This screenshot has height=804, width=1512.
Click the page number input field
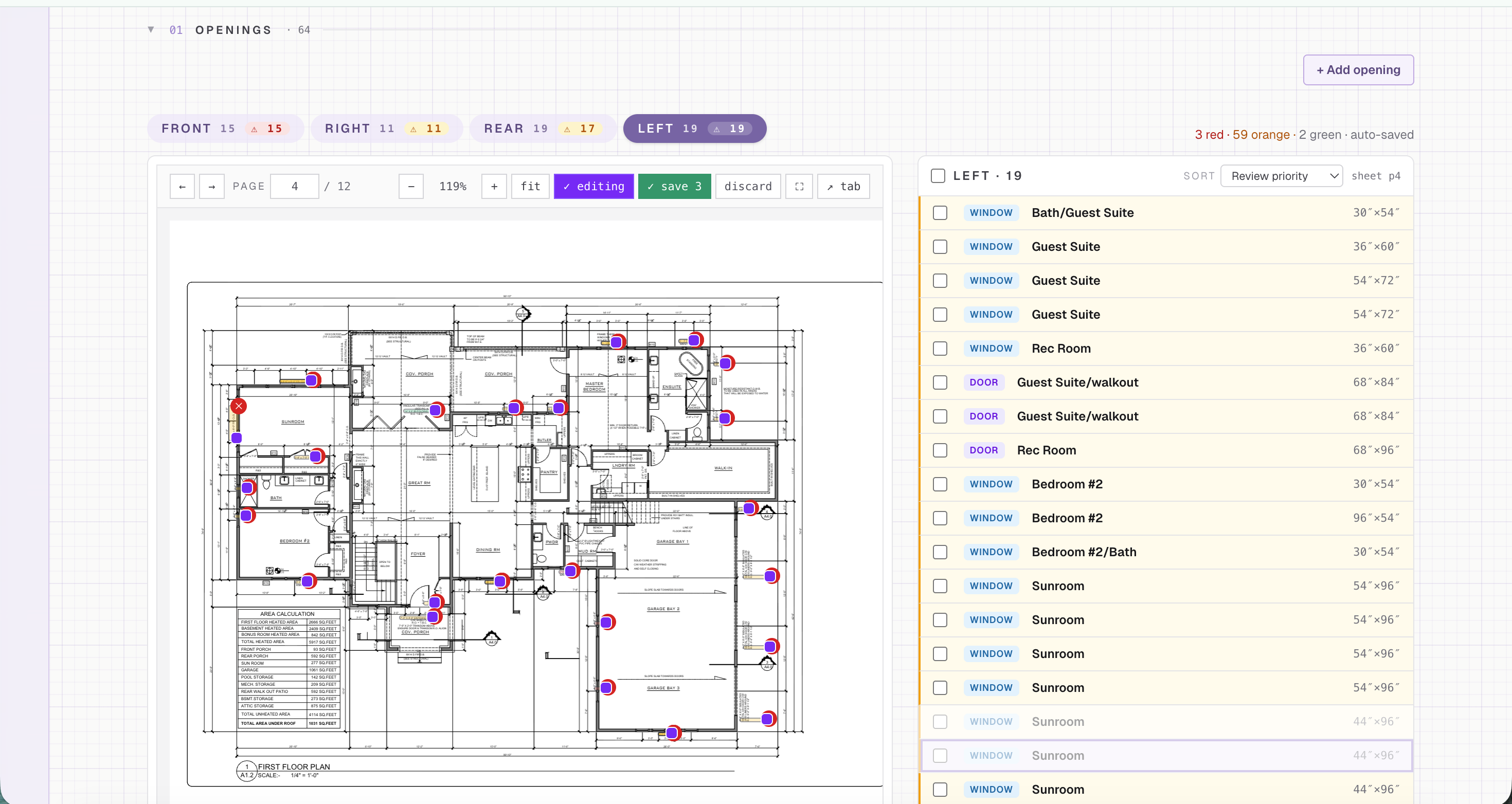click(295, 187)
